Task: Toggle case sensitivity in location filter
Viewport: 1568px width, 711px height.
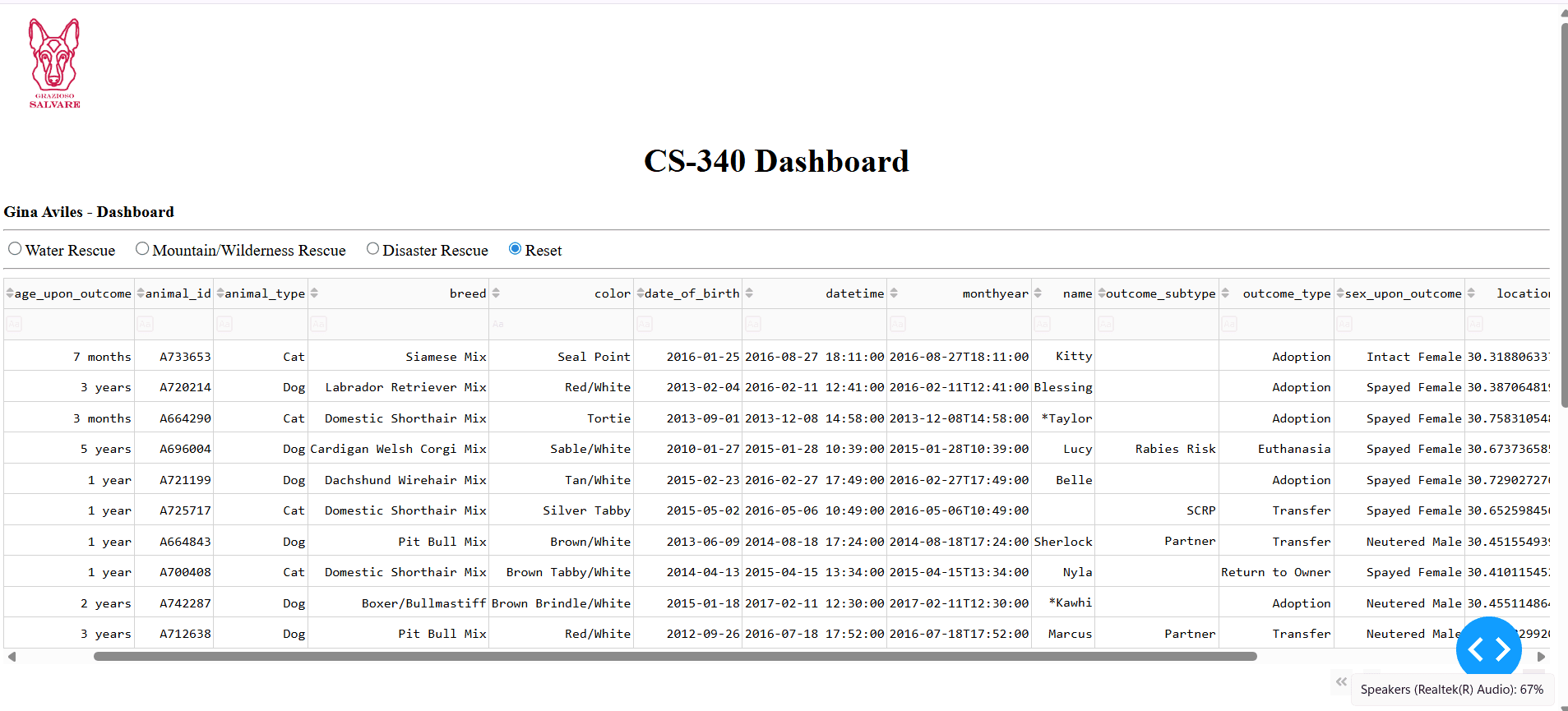Action: (x=1475, y=325)
